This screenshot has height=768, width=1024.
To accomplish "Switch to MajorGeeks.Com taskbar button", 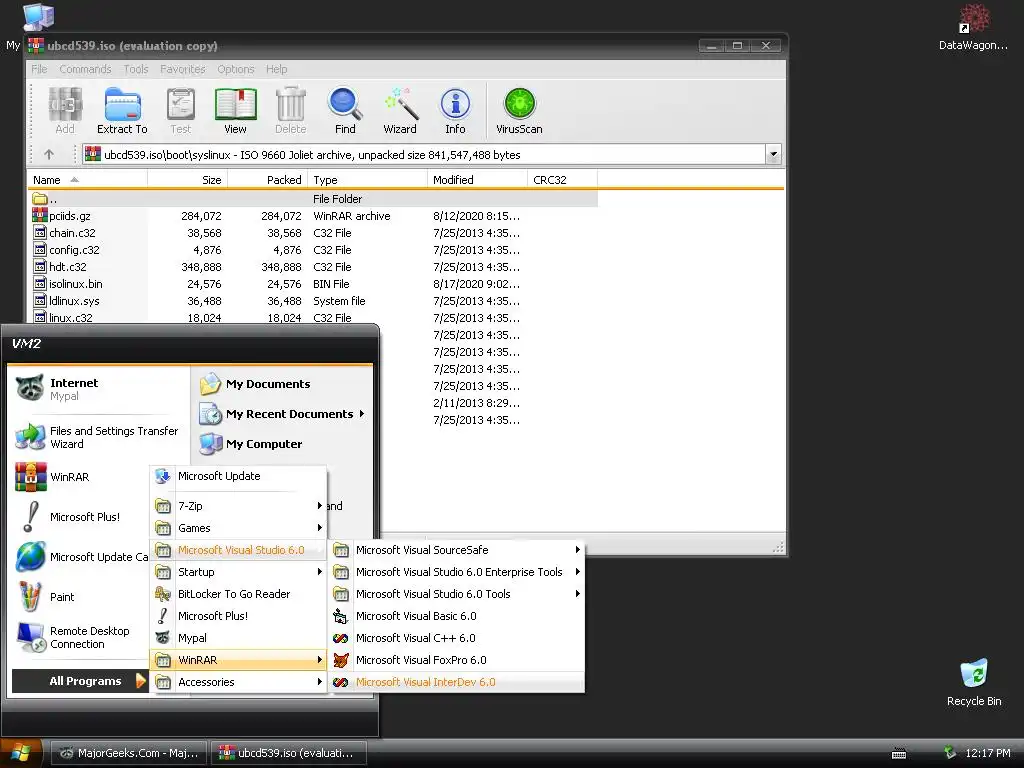I will coord(129,753).
